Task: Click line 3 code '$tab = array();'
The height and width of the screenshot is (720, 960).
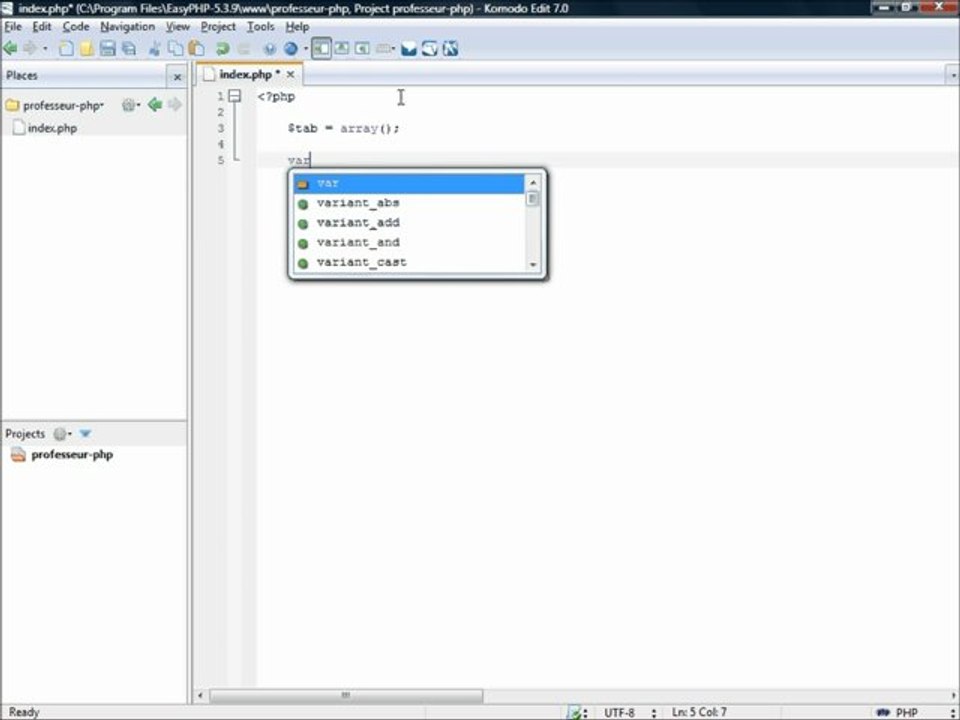Action: 343,129
